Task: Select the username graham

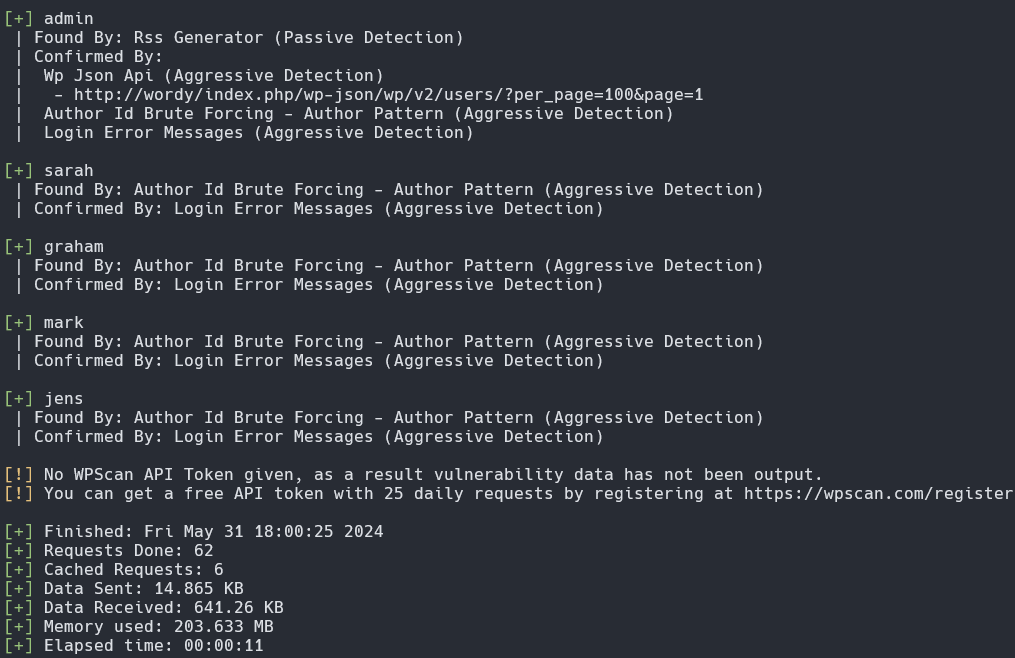Action: (74, 247)
